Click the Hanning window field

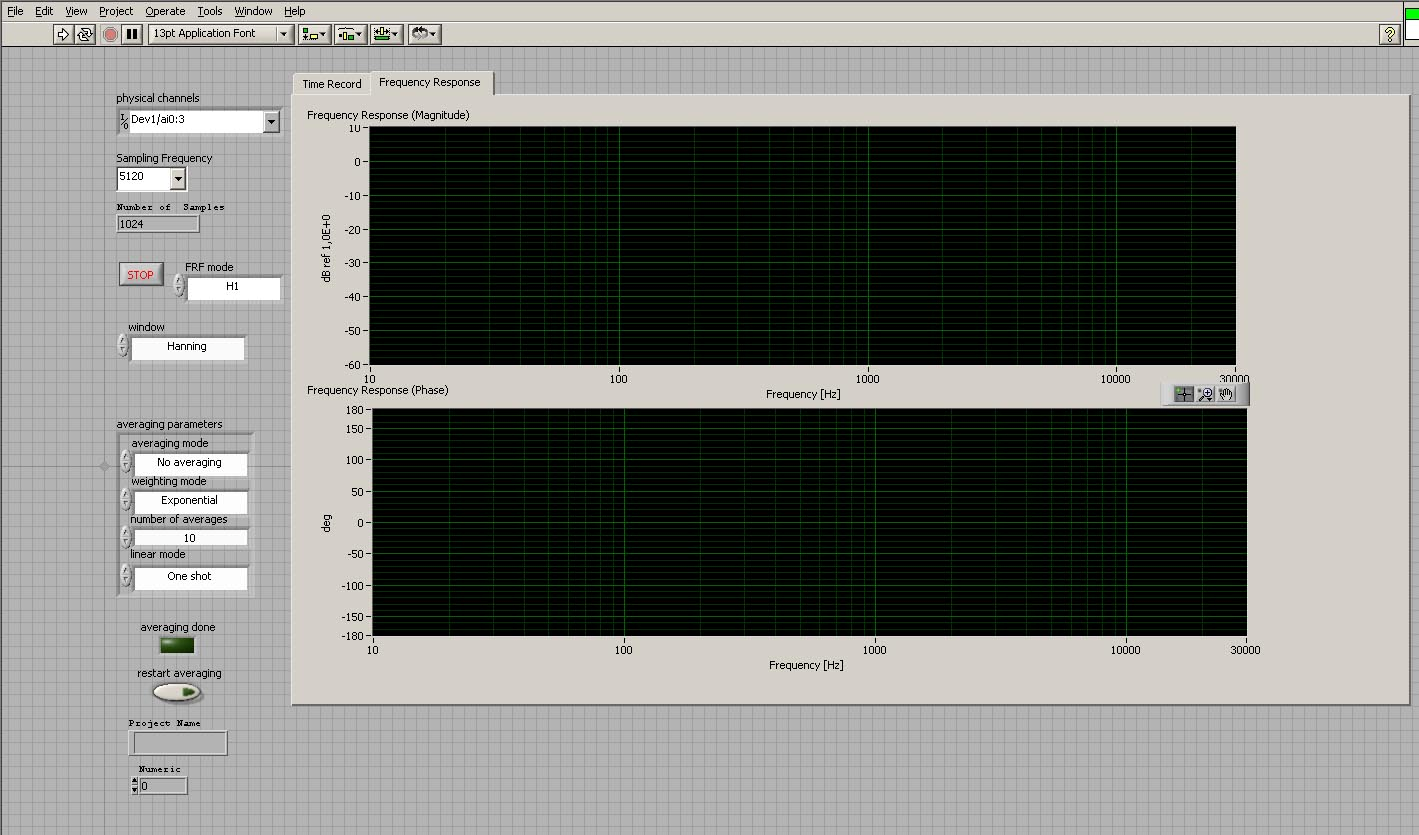coord(187,346)
